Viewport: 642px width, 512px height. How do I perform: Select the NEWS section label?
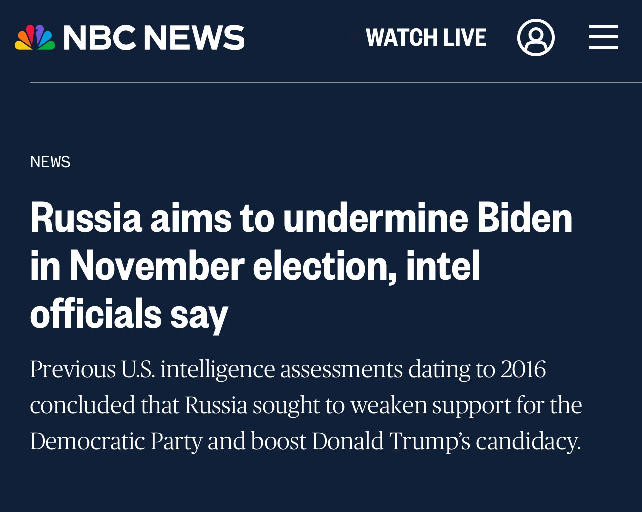coord(50,162)
